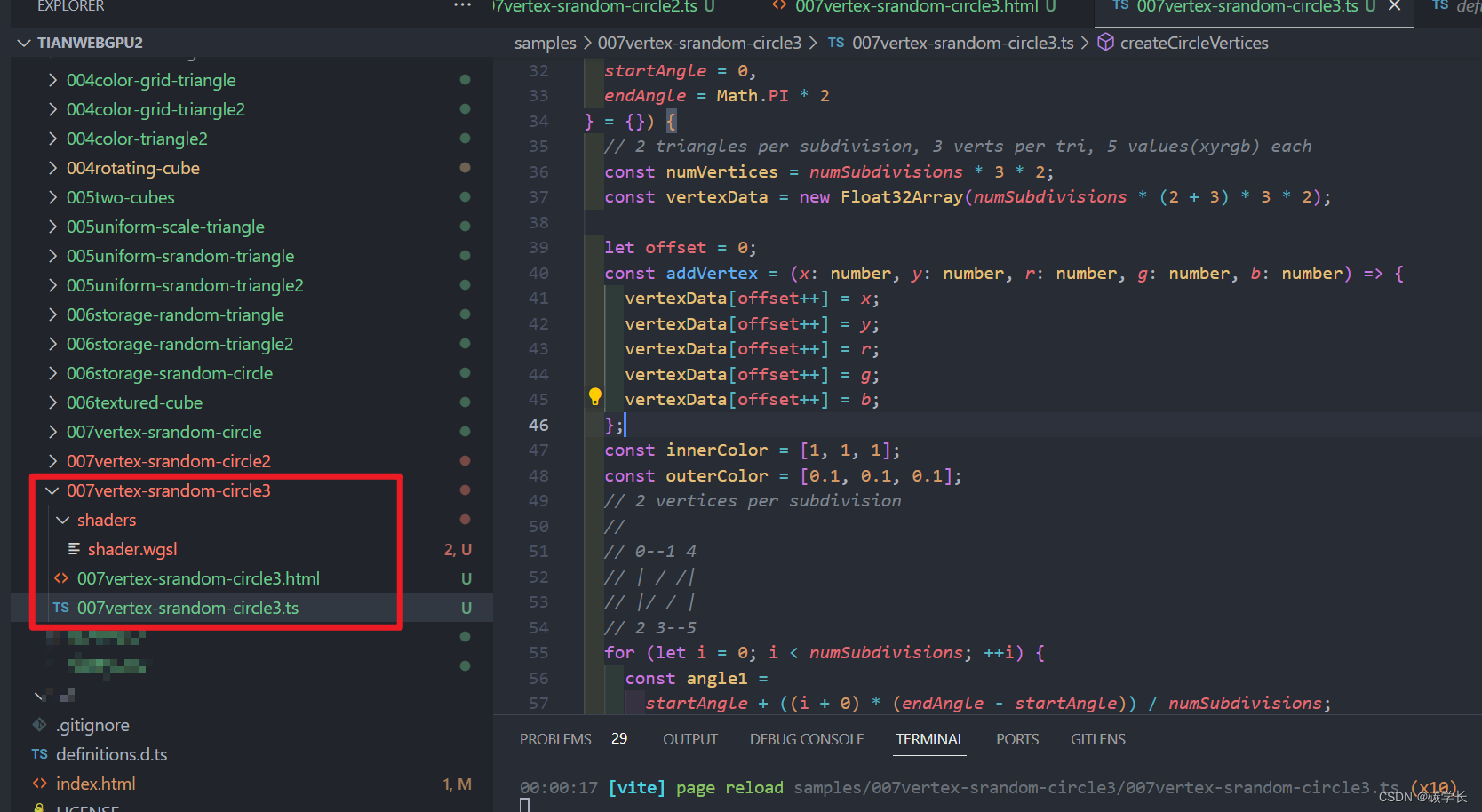The width and height of the screenshot is (1482, 812).
Task: Open the PROBLEMS panel tab
Action: click(x=555, y=739)
